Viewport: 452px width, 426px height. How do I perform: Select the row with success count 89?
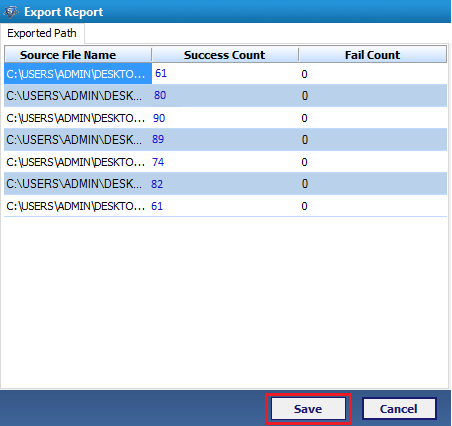(225, 140)
